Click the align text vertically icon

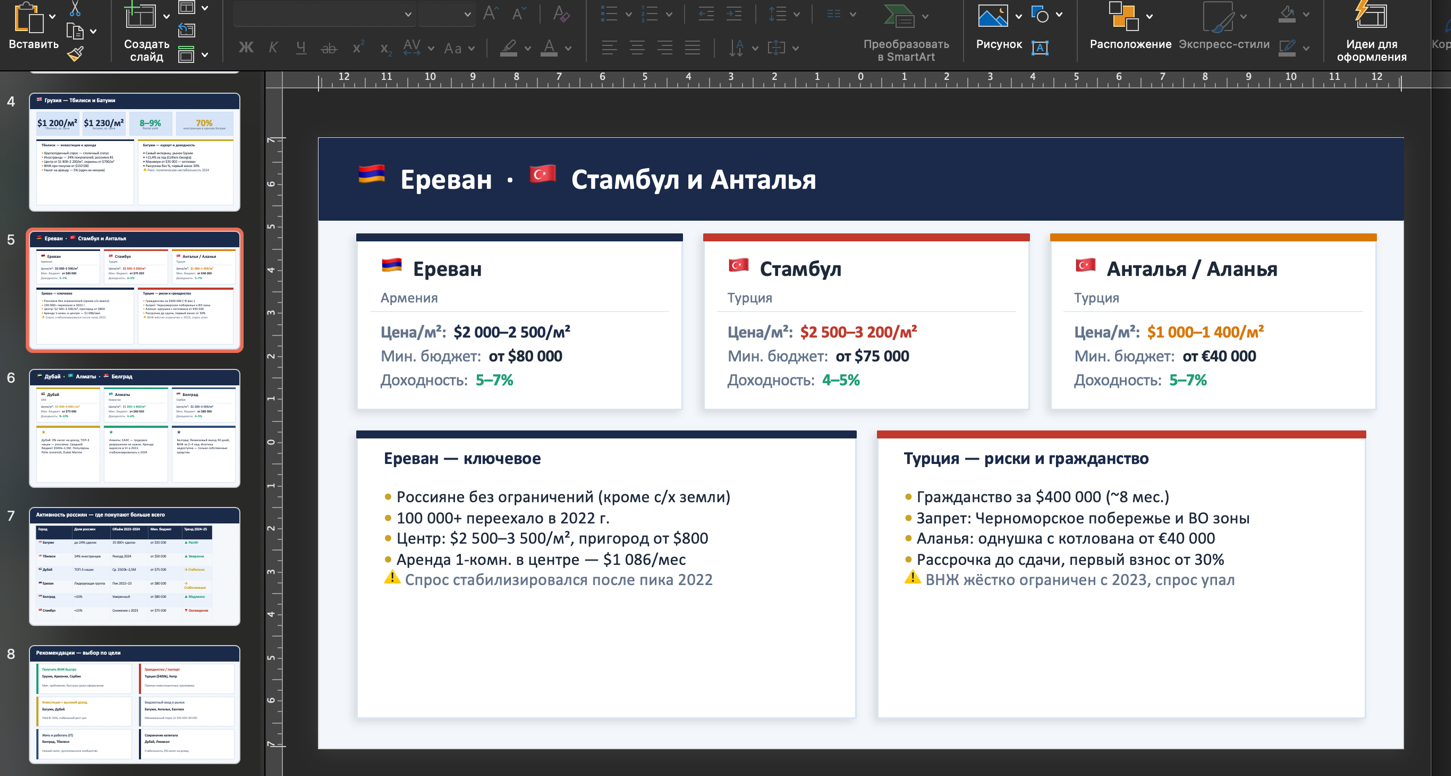(x=776, y=47)
